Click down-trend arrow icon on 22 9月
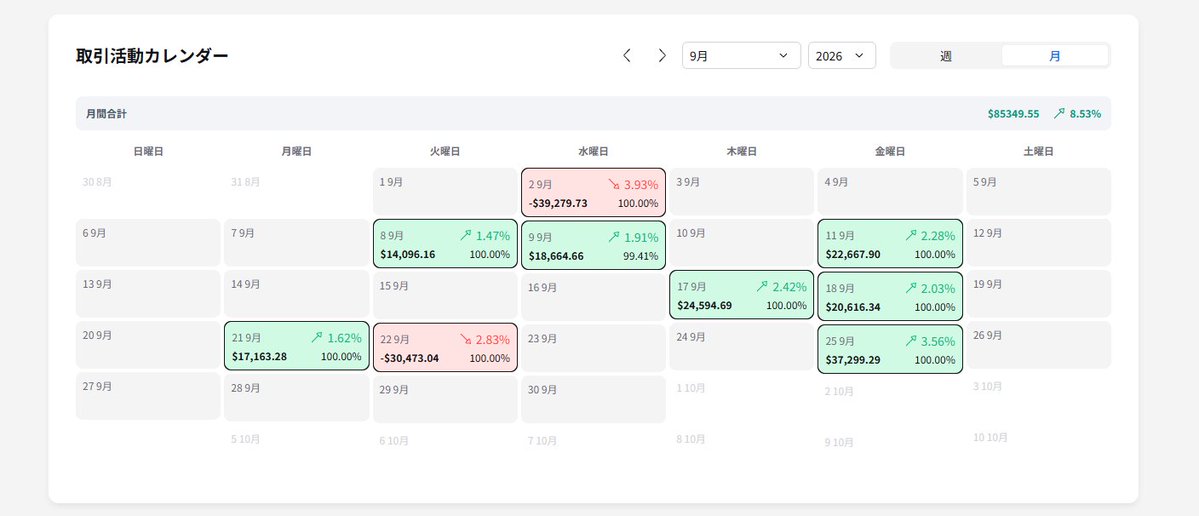This screenshot has height=516, width=1199. (x=466, y=339)
